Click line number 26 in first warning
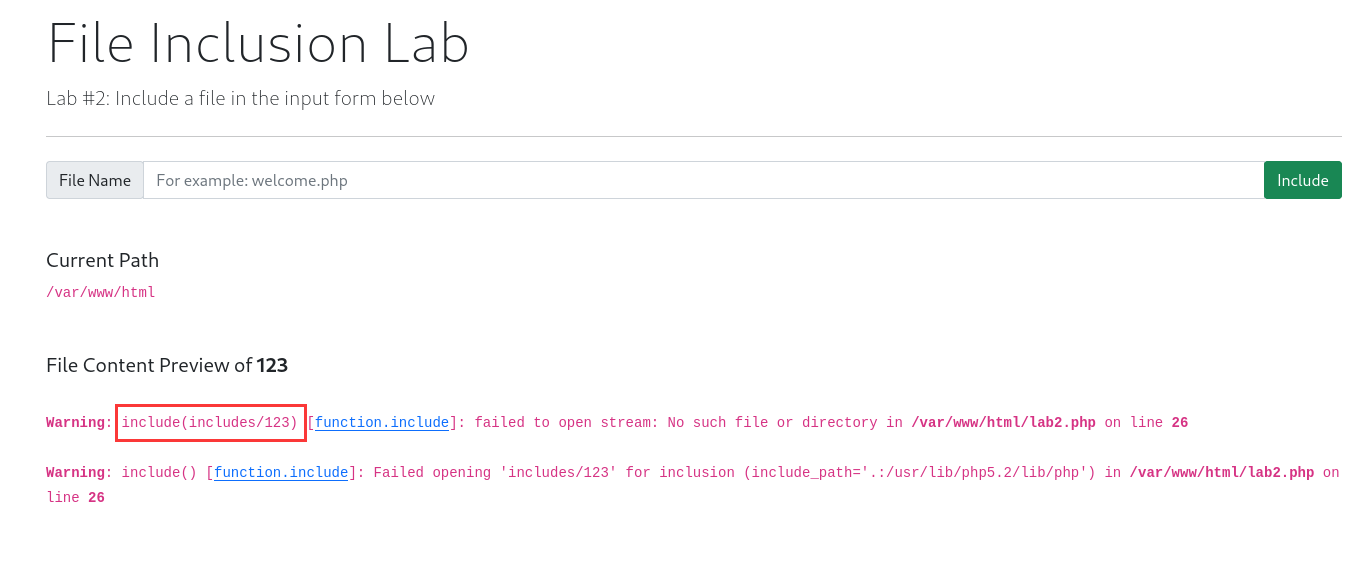This screenshot has width=1369, height=565. 1180,423
